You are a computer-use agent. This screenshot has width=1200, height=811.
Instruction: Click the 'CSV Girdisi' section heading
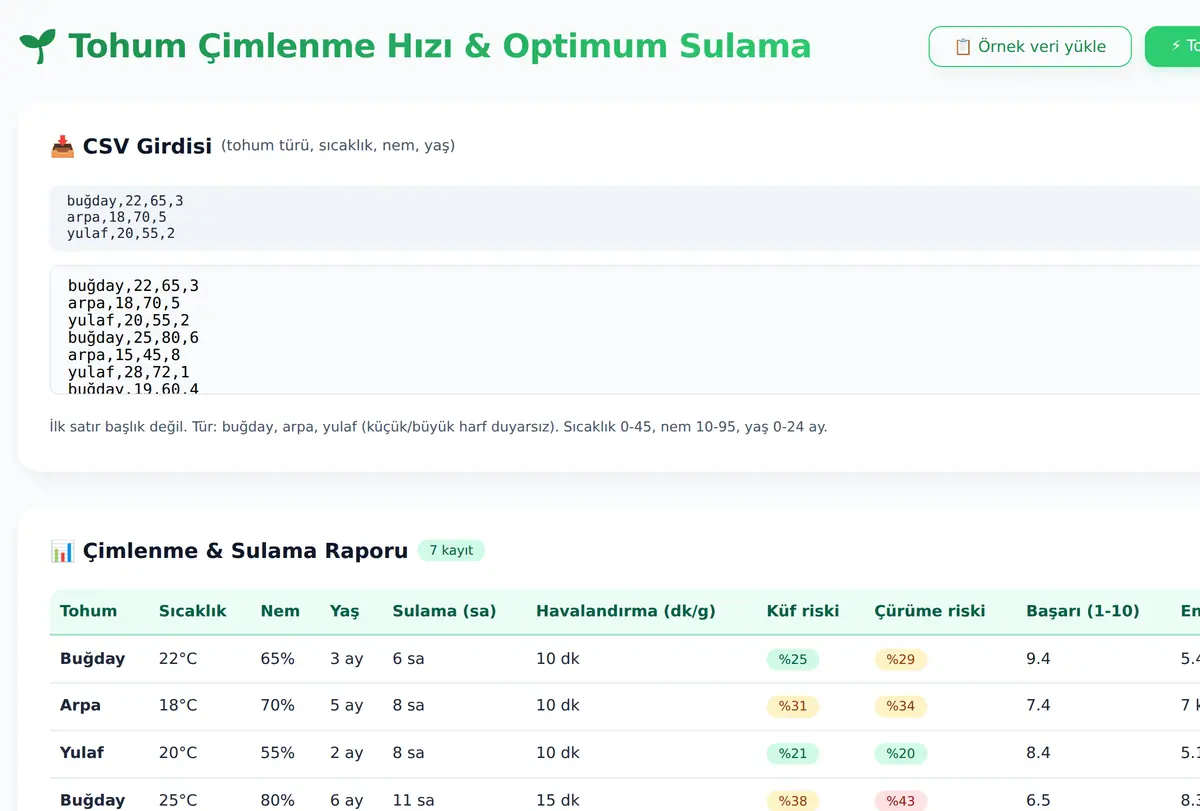(x=147, y=147)
